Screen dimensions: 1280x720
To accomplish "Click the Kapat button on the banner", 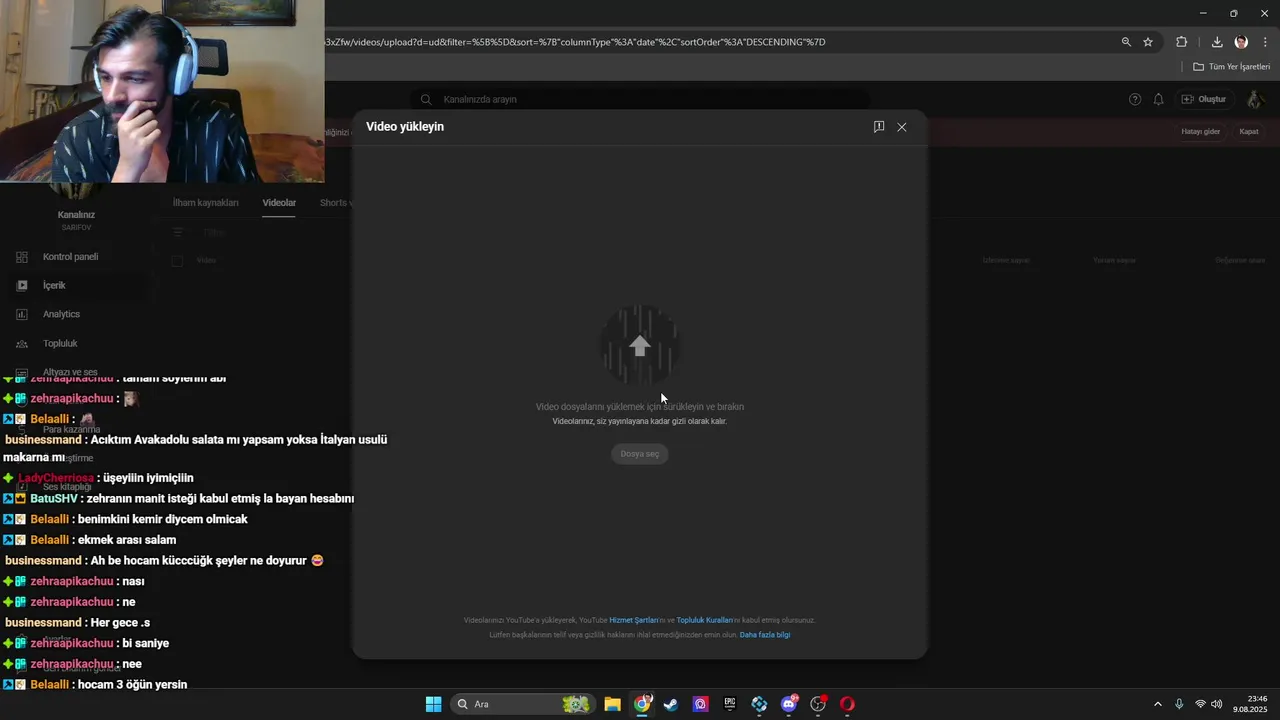I will 1249,131.
